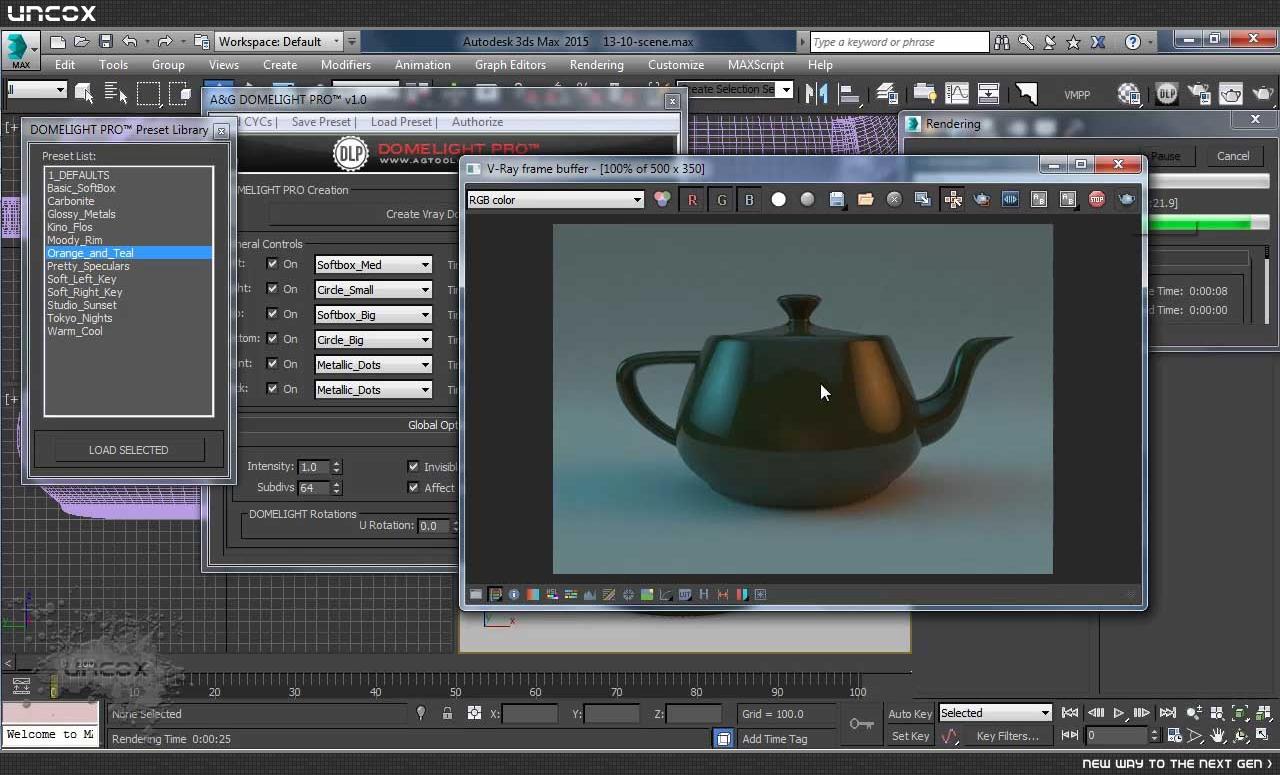Open the Softbox_Med texture dropdown

click(x=373, y=265)
